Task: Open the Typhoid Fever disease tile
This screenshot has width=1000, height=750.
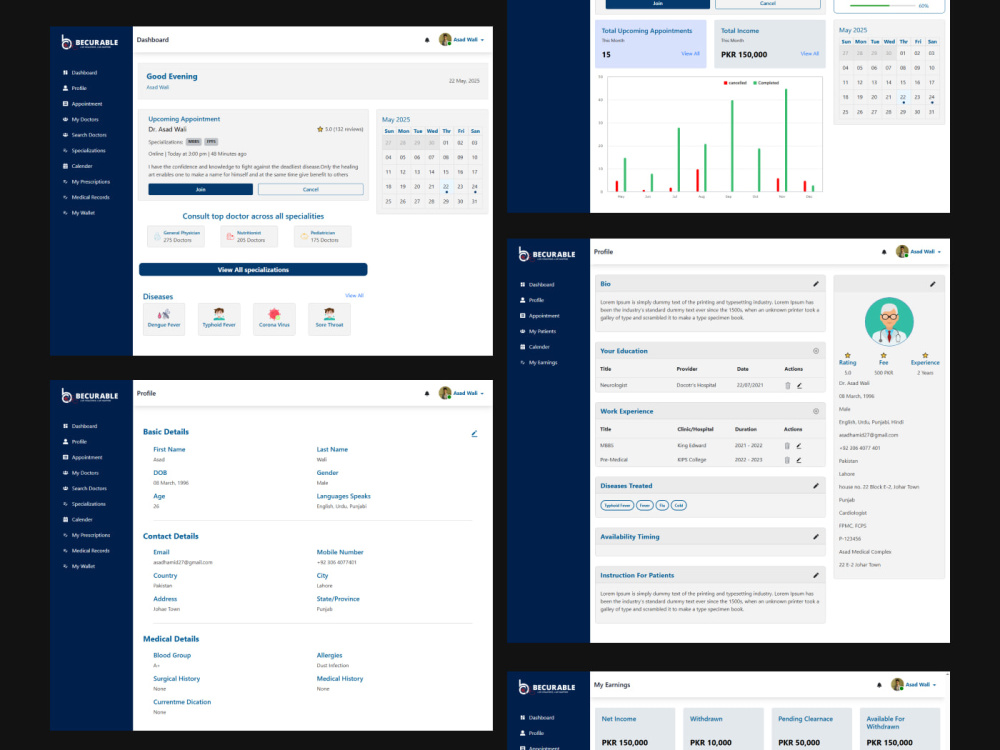Action: [219, 319]
